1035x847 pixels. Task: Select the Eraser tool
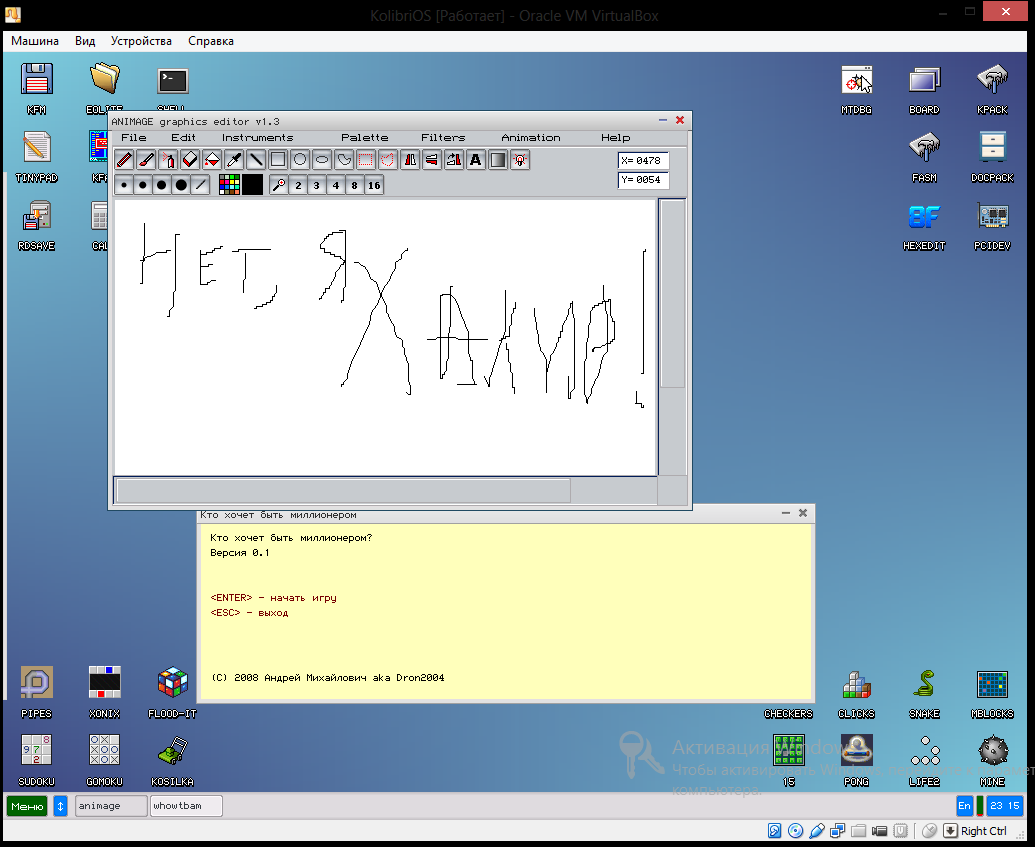(190, 160)
